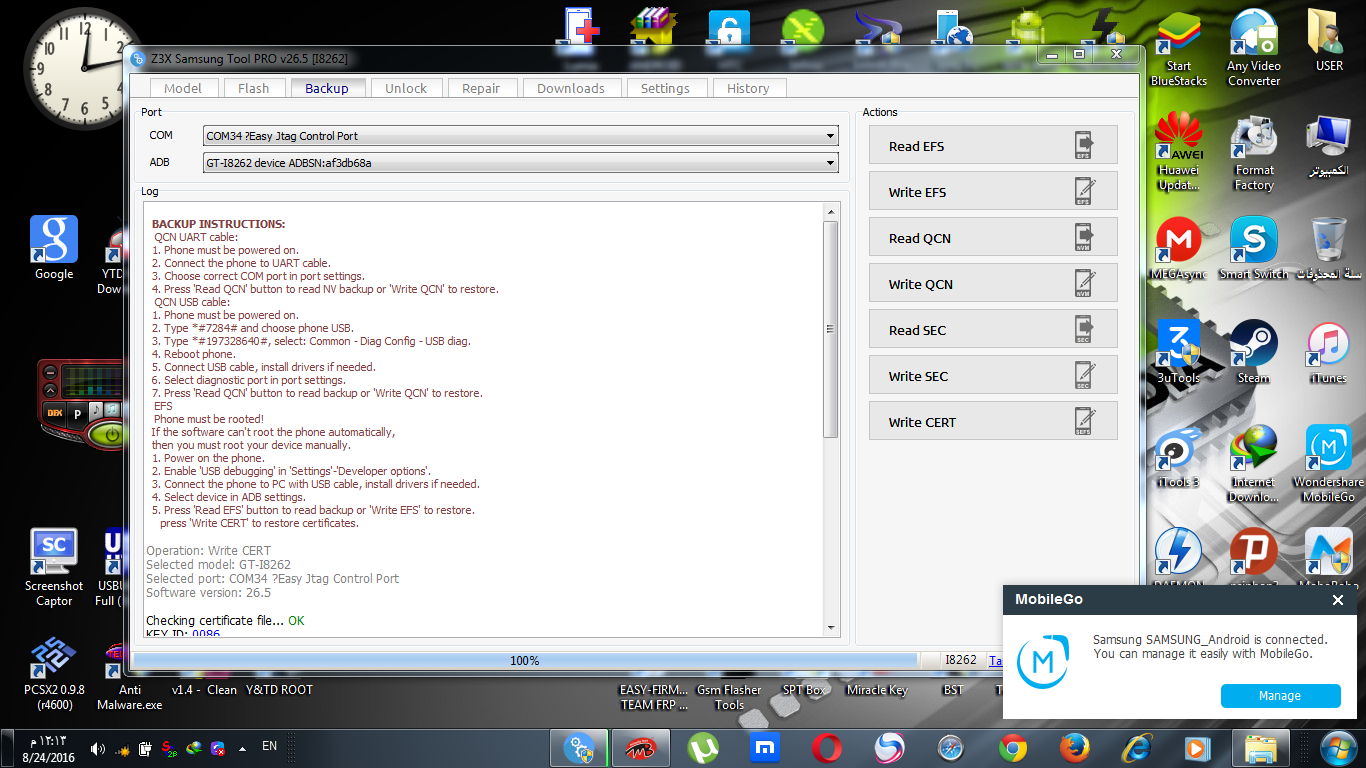Launch 3uTools from the desktop
The width and height of the screenshot is (1366, 768).
[1179, 352]
